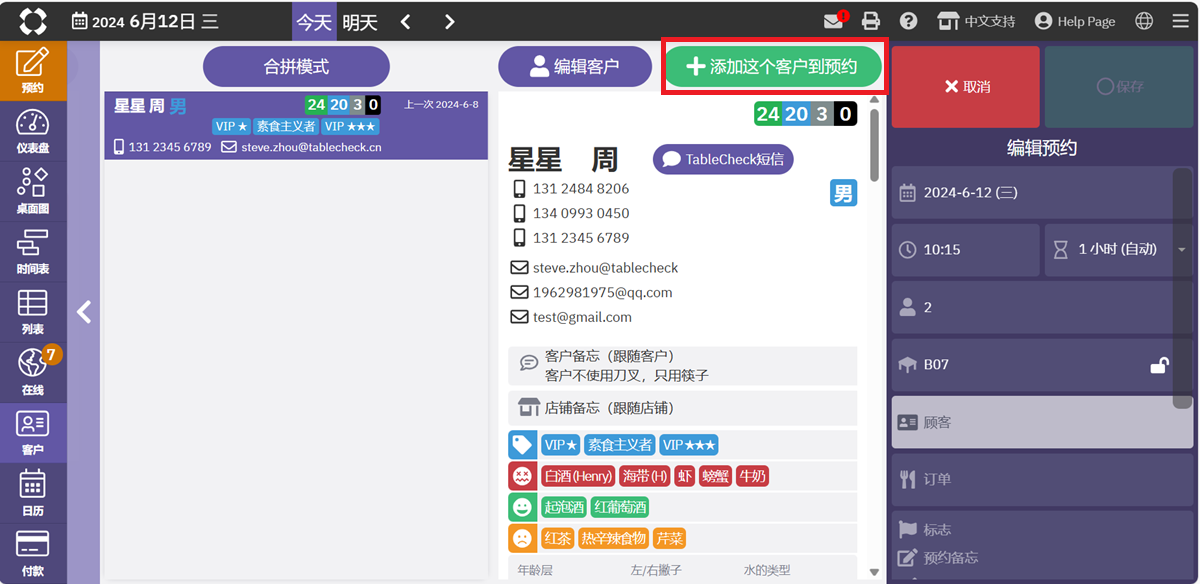The width and height of the screenshot is (1200, 584).
Task: Click phone number 134 0993 0450
Action: (x=581, y=213)
